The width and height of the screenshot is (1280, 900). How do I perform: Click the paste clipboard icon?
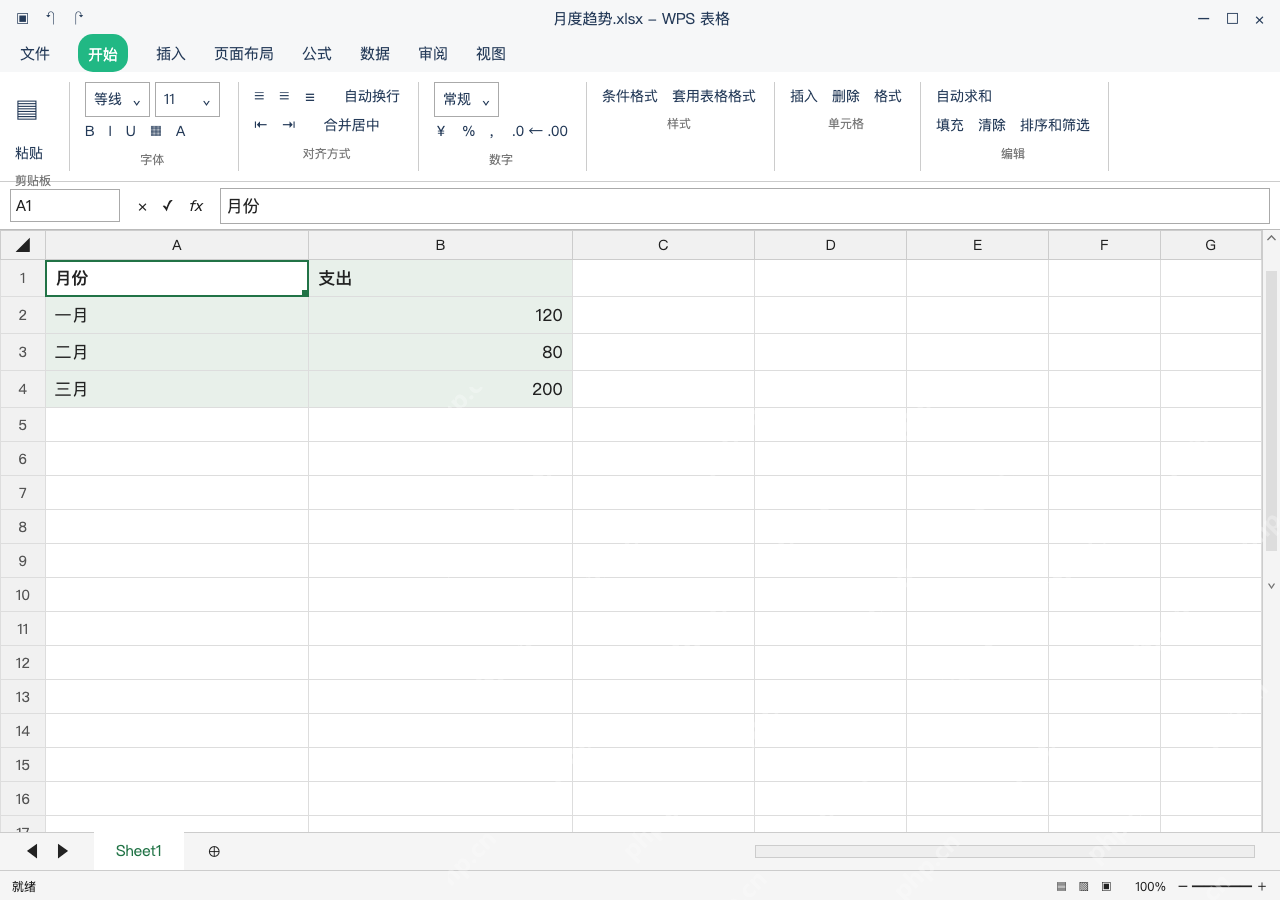click(x=27, y=110)
